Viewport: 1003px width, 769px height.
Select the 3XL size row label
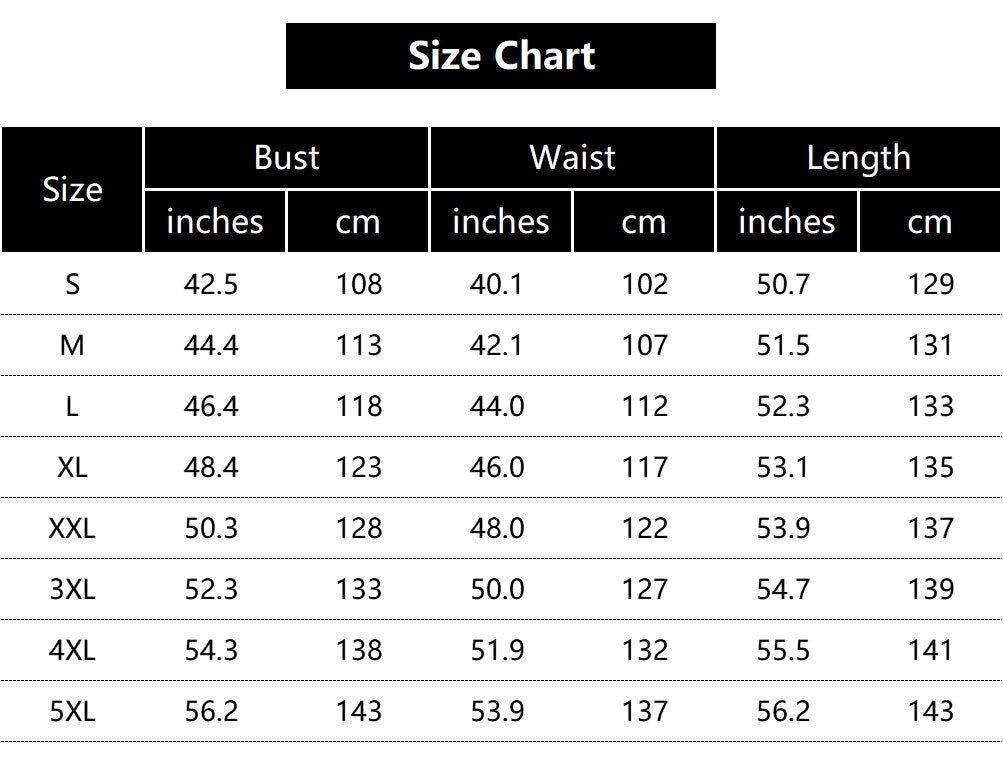[x=72, y=589]
